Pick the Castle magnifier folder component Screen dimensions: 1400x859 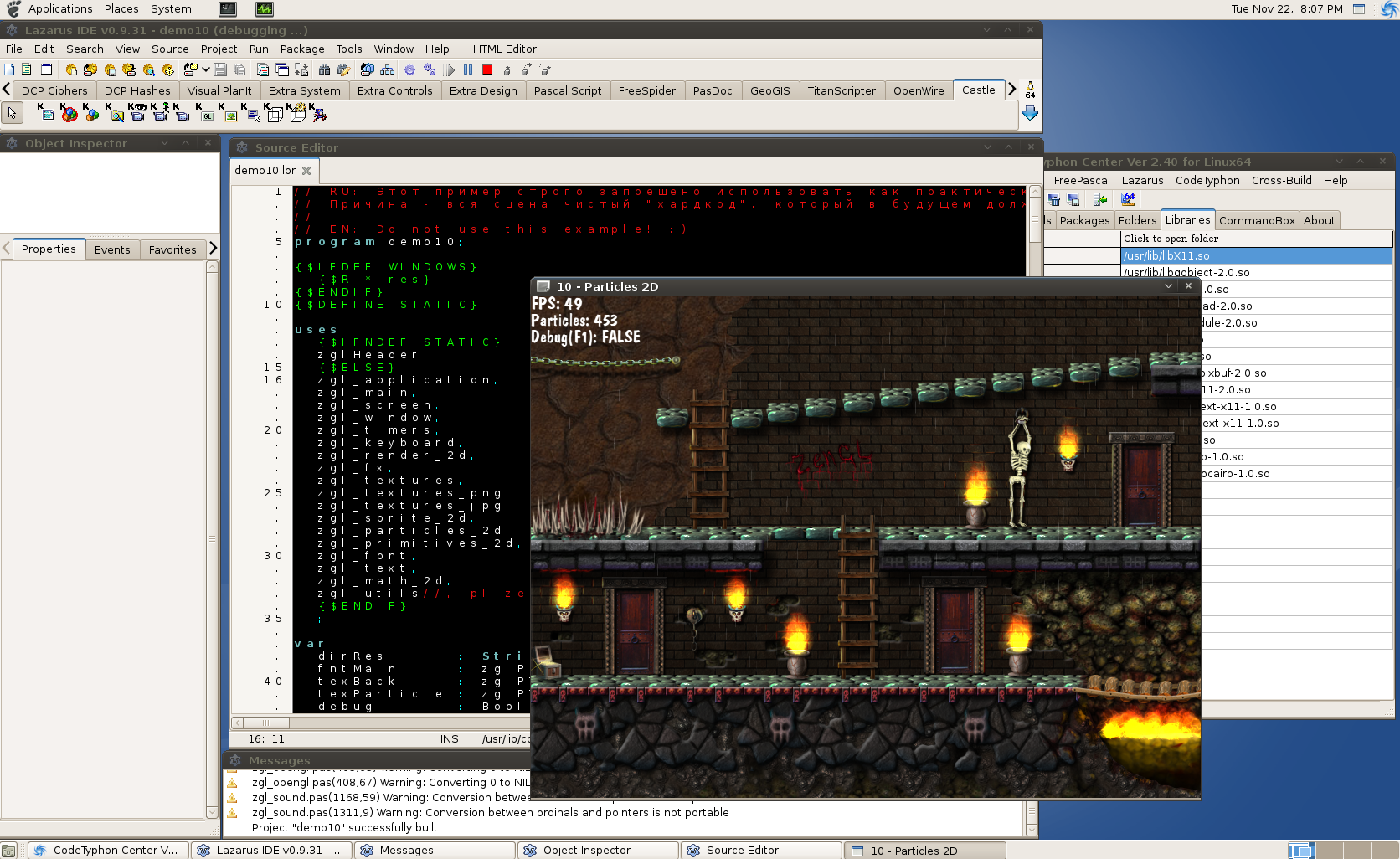(116, 113)
